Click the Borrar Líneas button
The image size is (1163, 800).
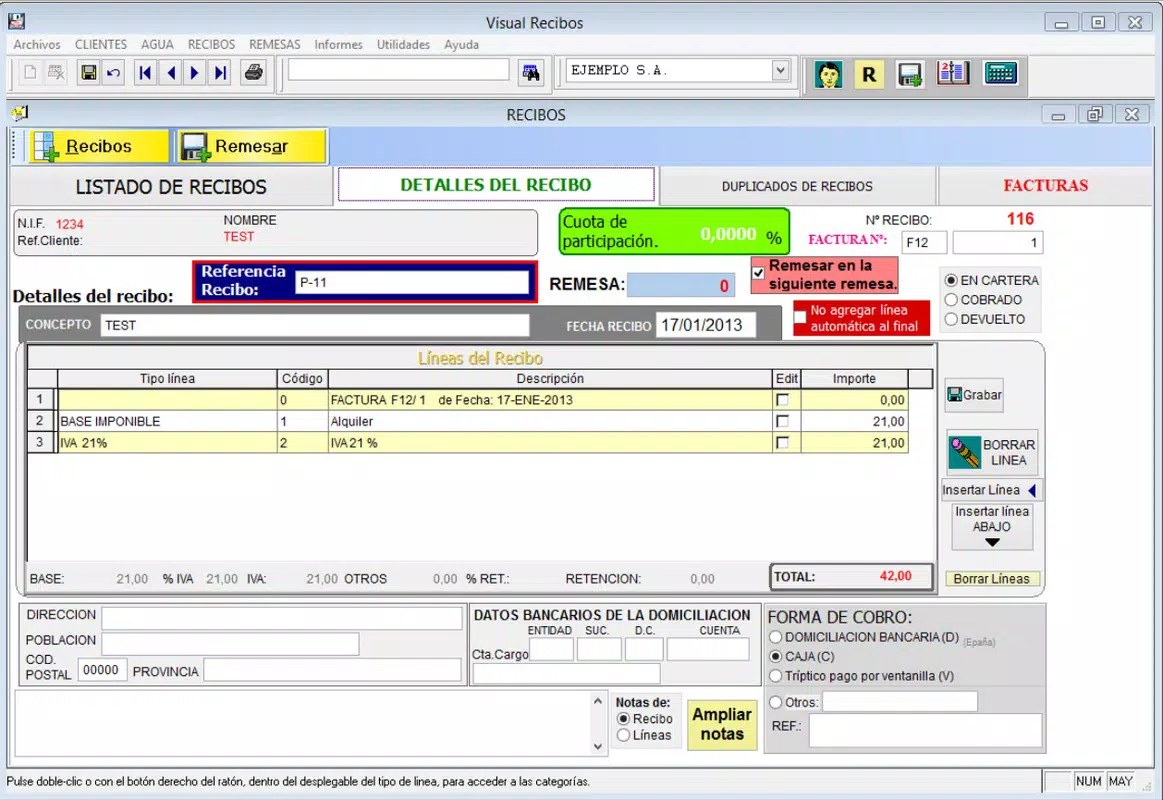pos(992,579)
